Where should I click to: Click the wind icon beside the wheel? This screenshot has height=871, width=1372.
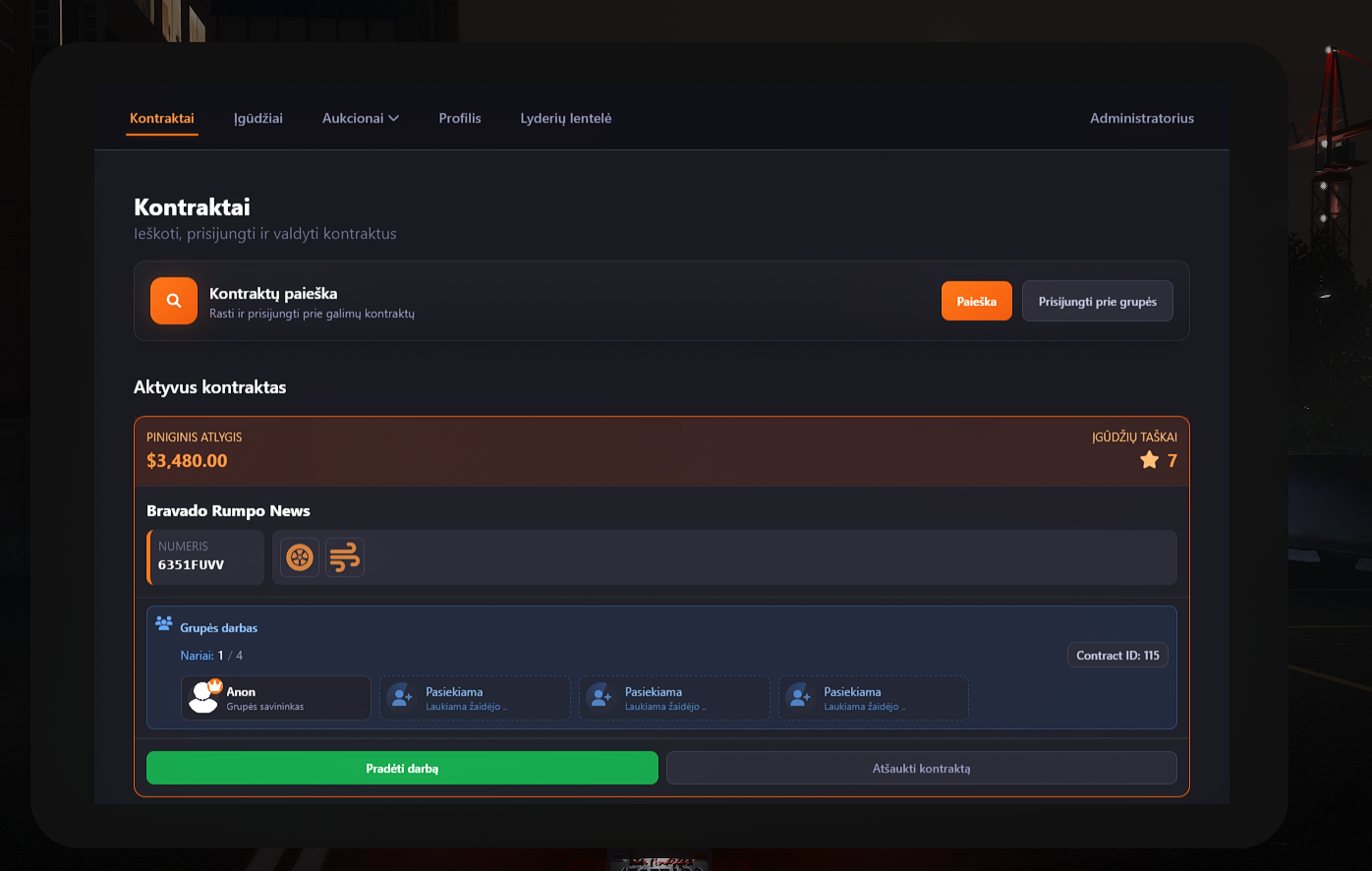coord(345,557)
